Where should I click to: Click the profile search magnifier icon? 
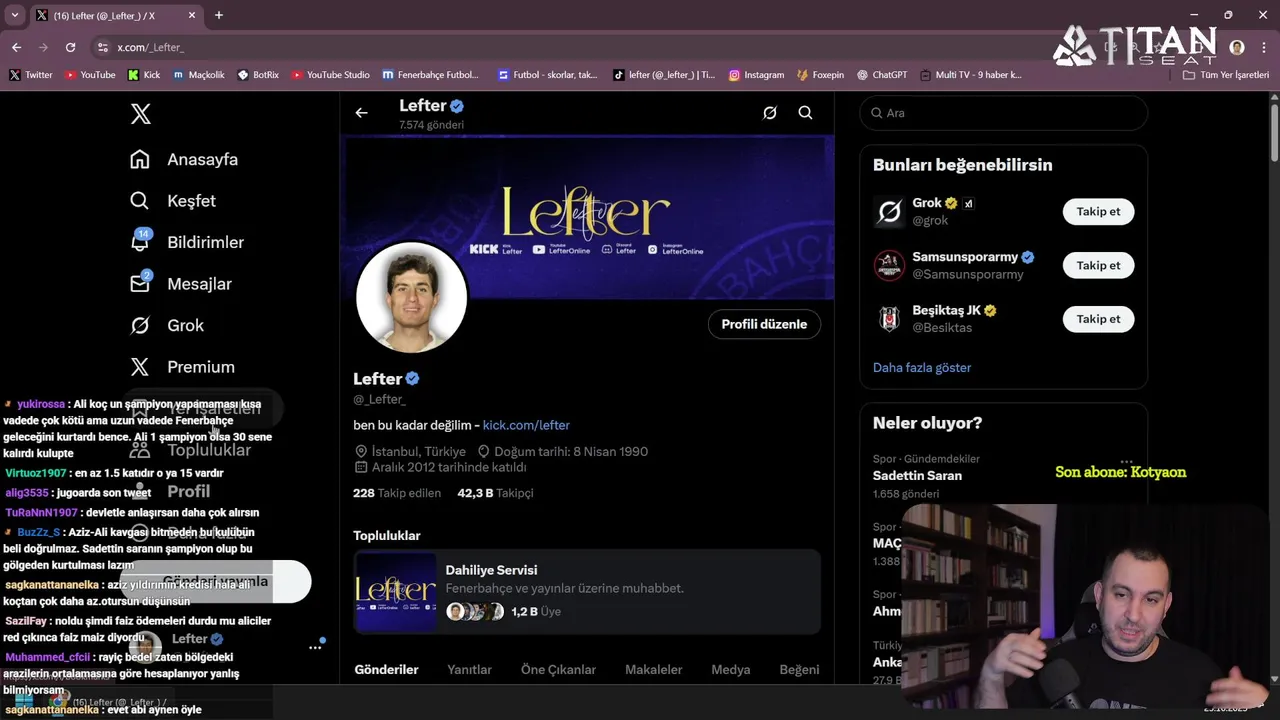point(805,113)
